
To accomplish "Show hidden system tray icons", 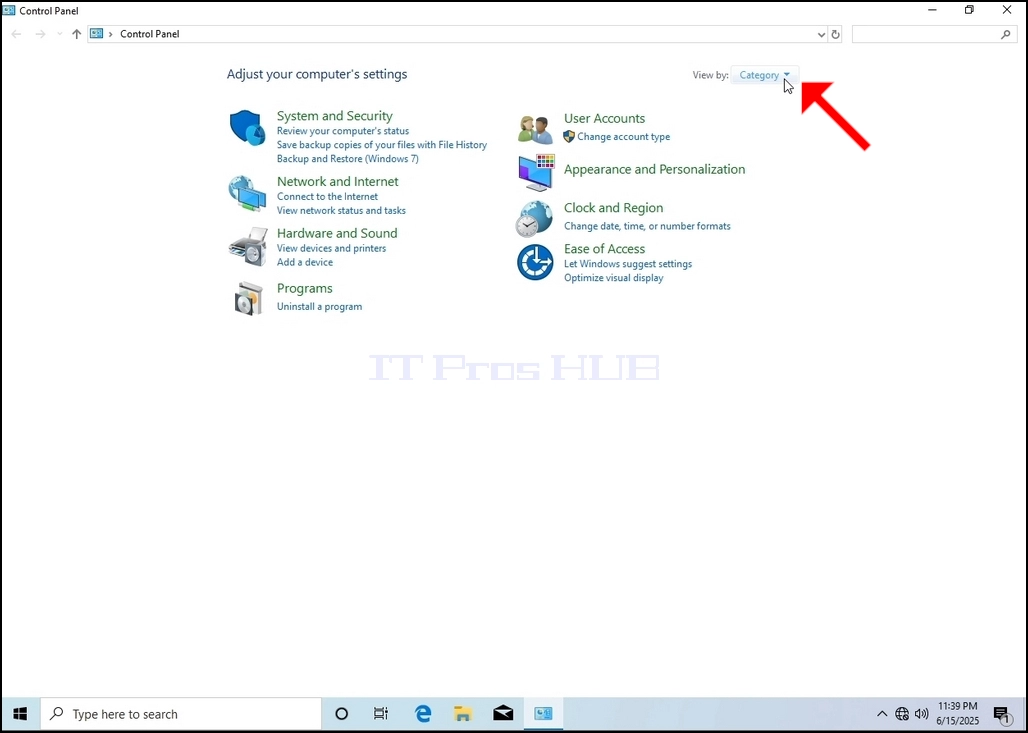I will coord(882,714).
